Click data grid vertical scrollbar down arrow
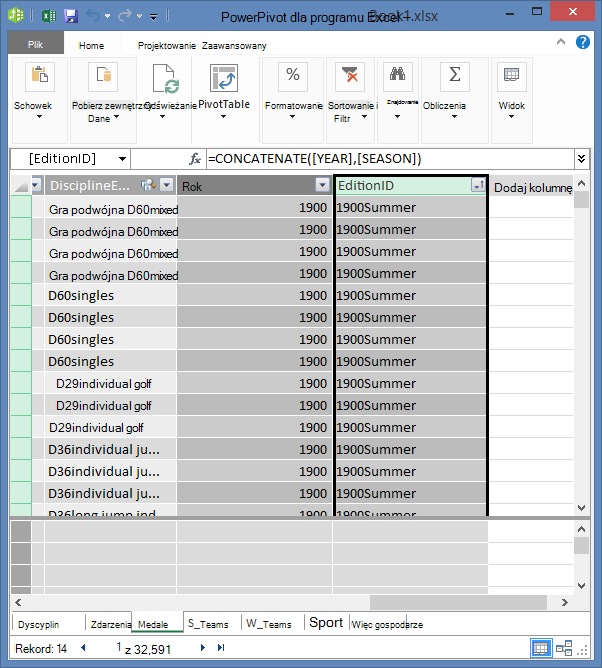Screen dimensions: 602x668 point(582,507)
